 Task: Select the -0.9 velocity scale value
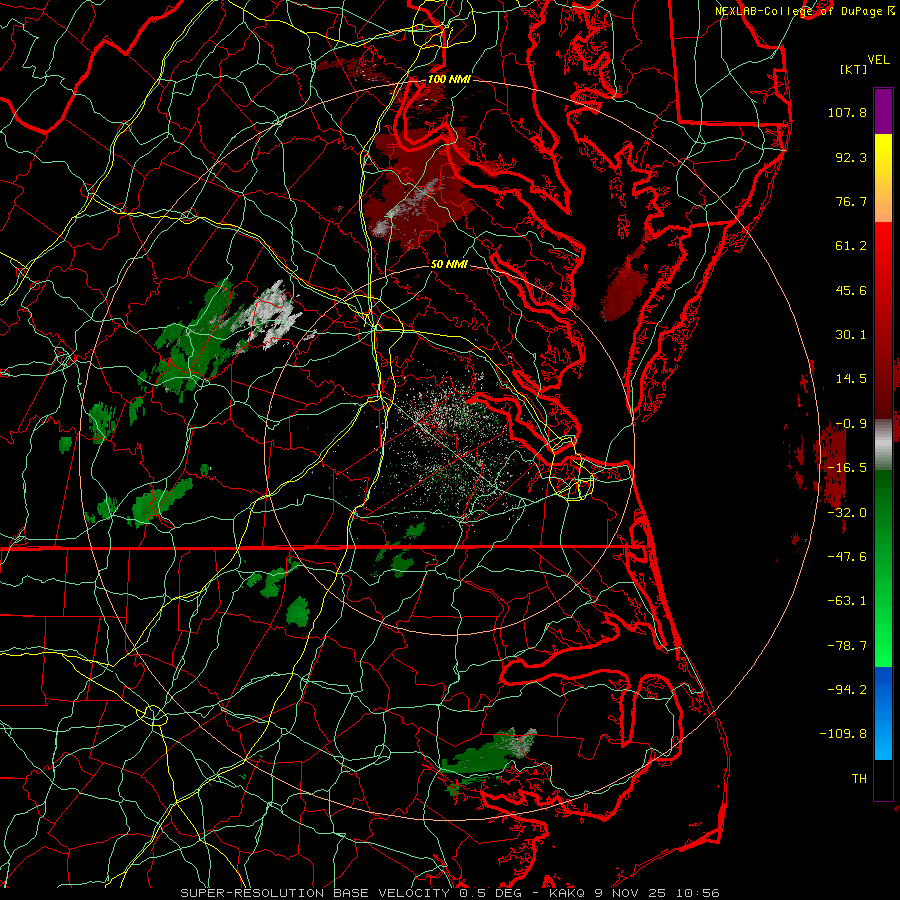tap(851, 424)
